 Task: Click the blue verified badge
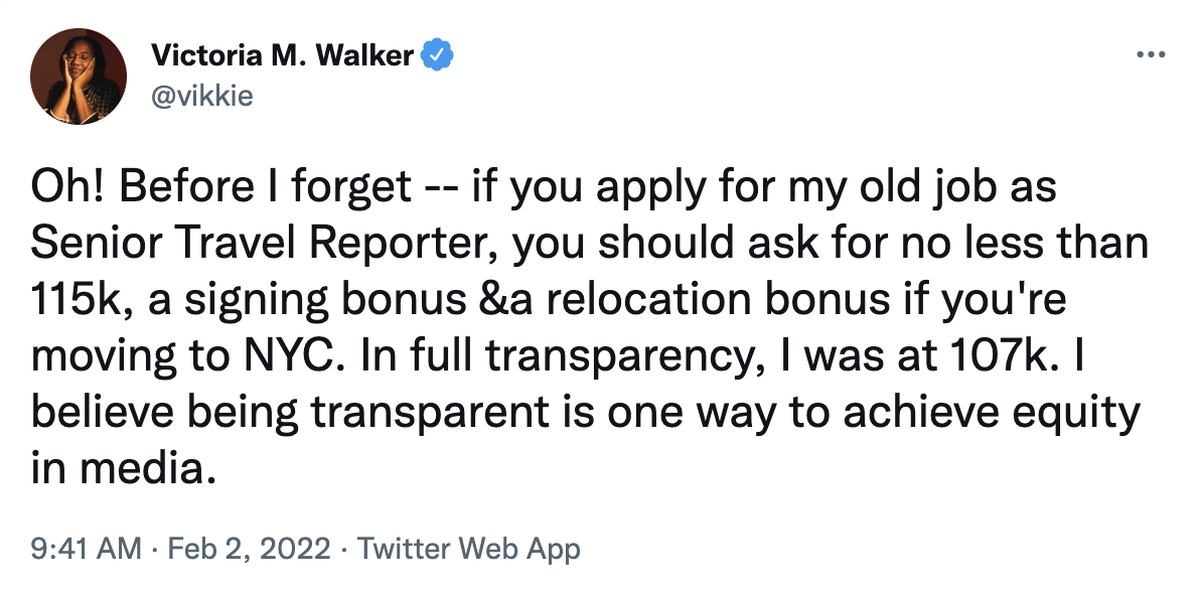[x=438, y=56]
